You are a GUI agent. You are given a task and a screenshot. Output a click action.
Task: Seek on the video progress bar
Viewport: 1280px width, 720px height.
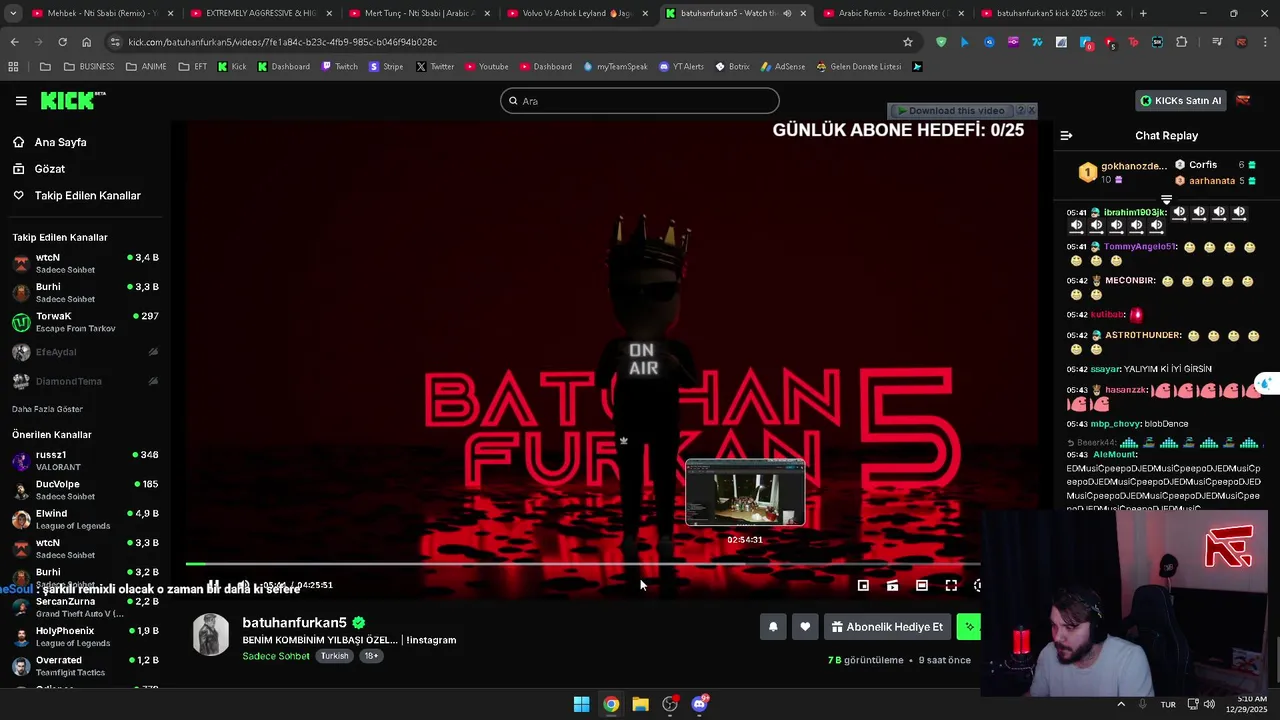583,564
